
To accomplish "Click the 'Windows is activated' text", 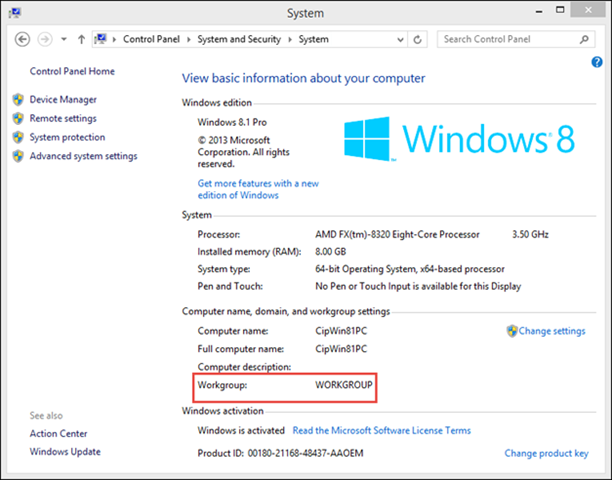I will (241, 430).
